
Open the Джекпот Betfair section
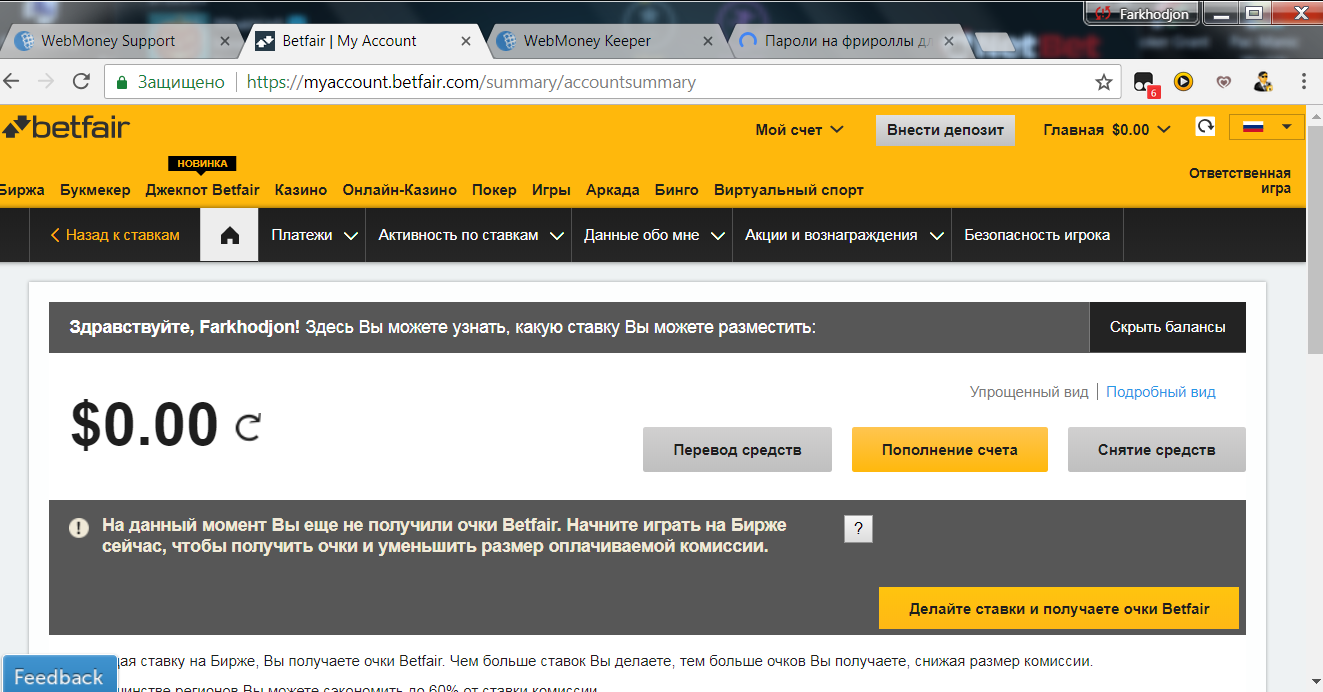202,190
